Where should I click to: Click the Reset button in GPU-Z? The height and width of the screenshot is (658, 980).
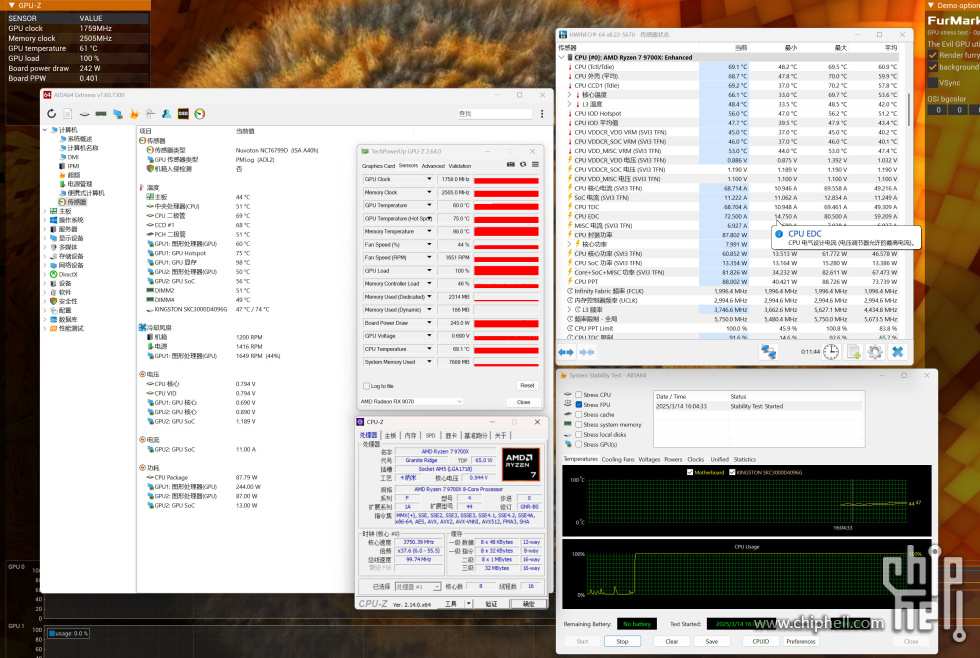tap(527, 386)
